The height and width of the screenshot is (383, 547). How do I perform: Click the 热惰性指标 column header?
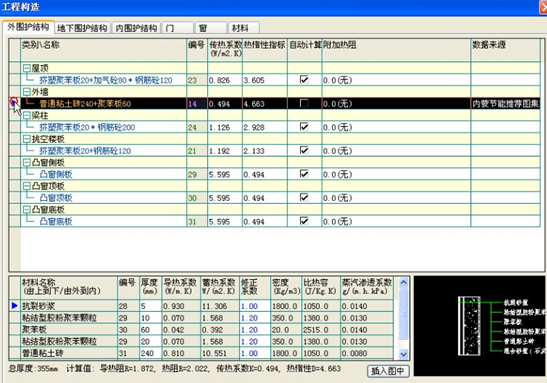(x=265, y=50)
